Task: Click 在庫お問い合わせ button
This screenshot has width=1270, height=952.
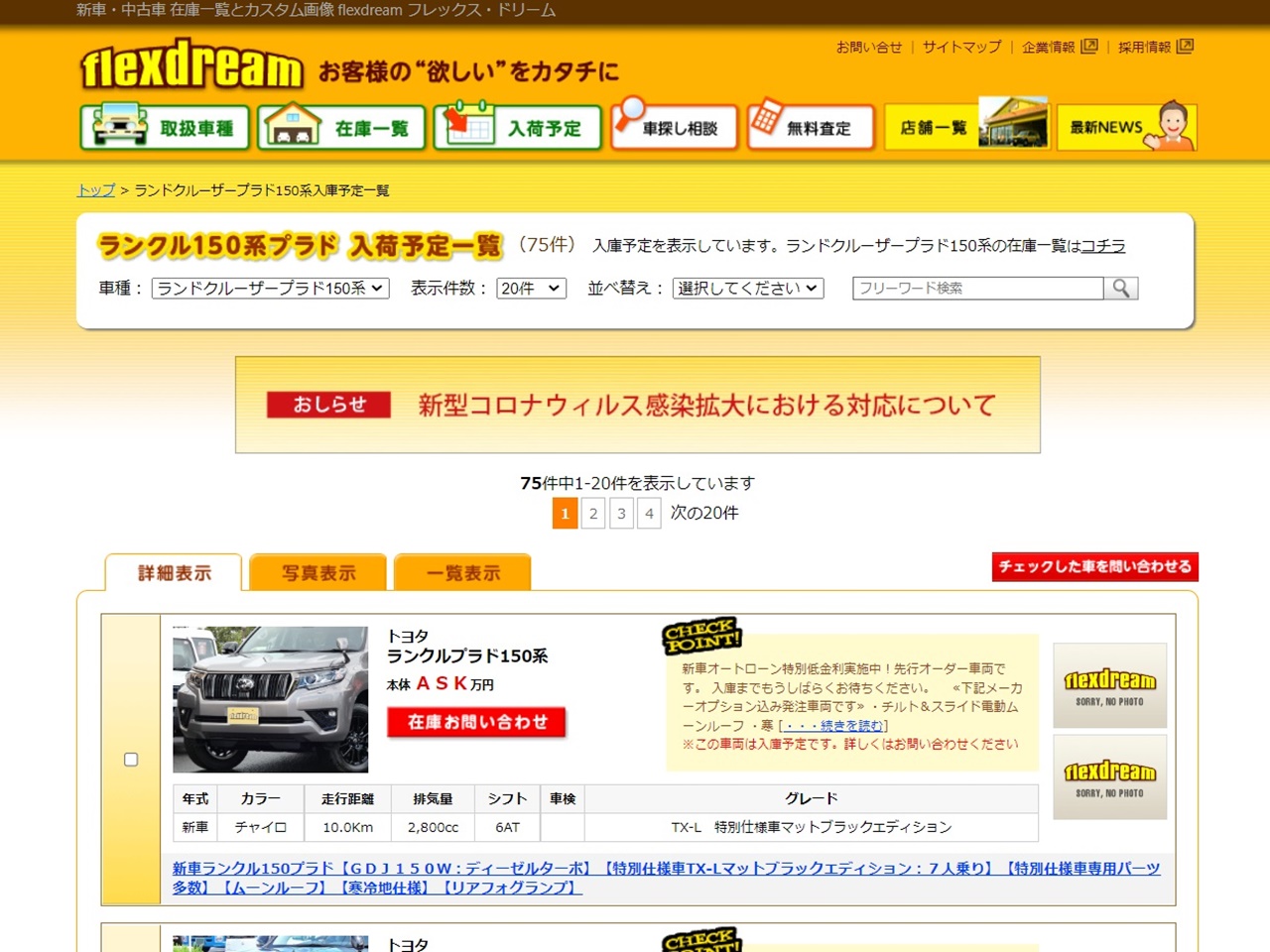Action: pos(476,722)
